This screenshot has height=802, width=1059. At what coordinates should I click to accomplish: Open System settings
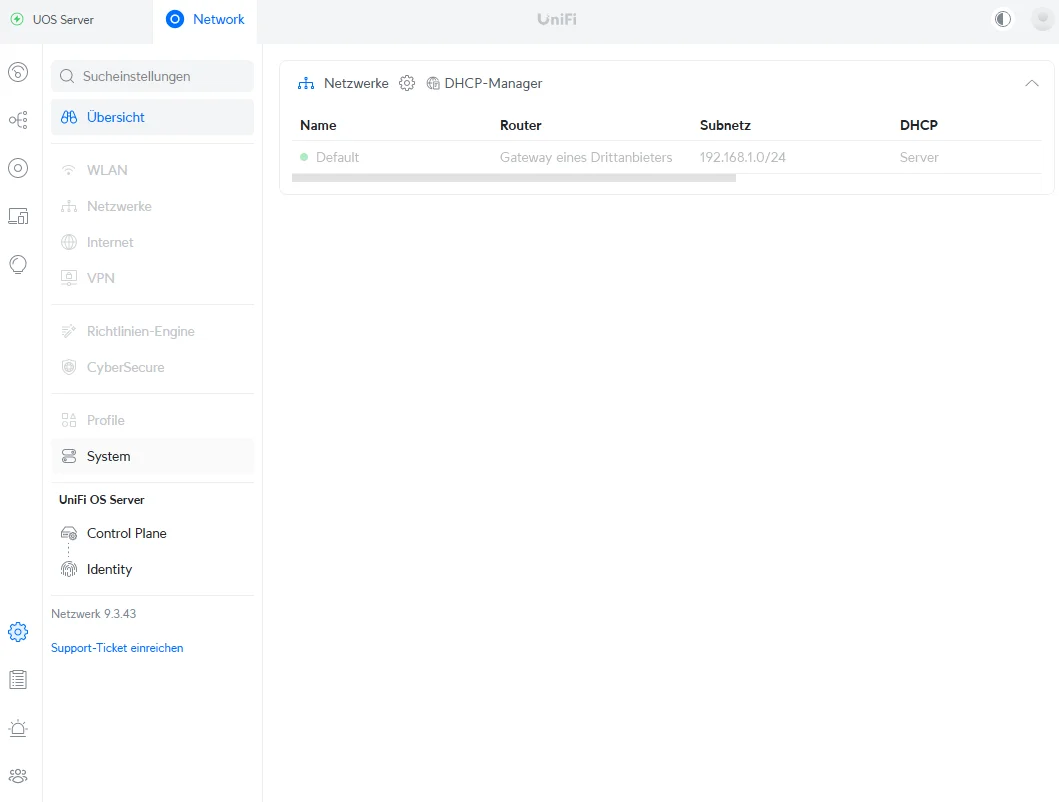153,456
